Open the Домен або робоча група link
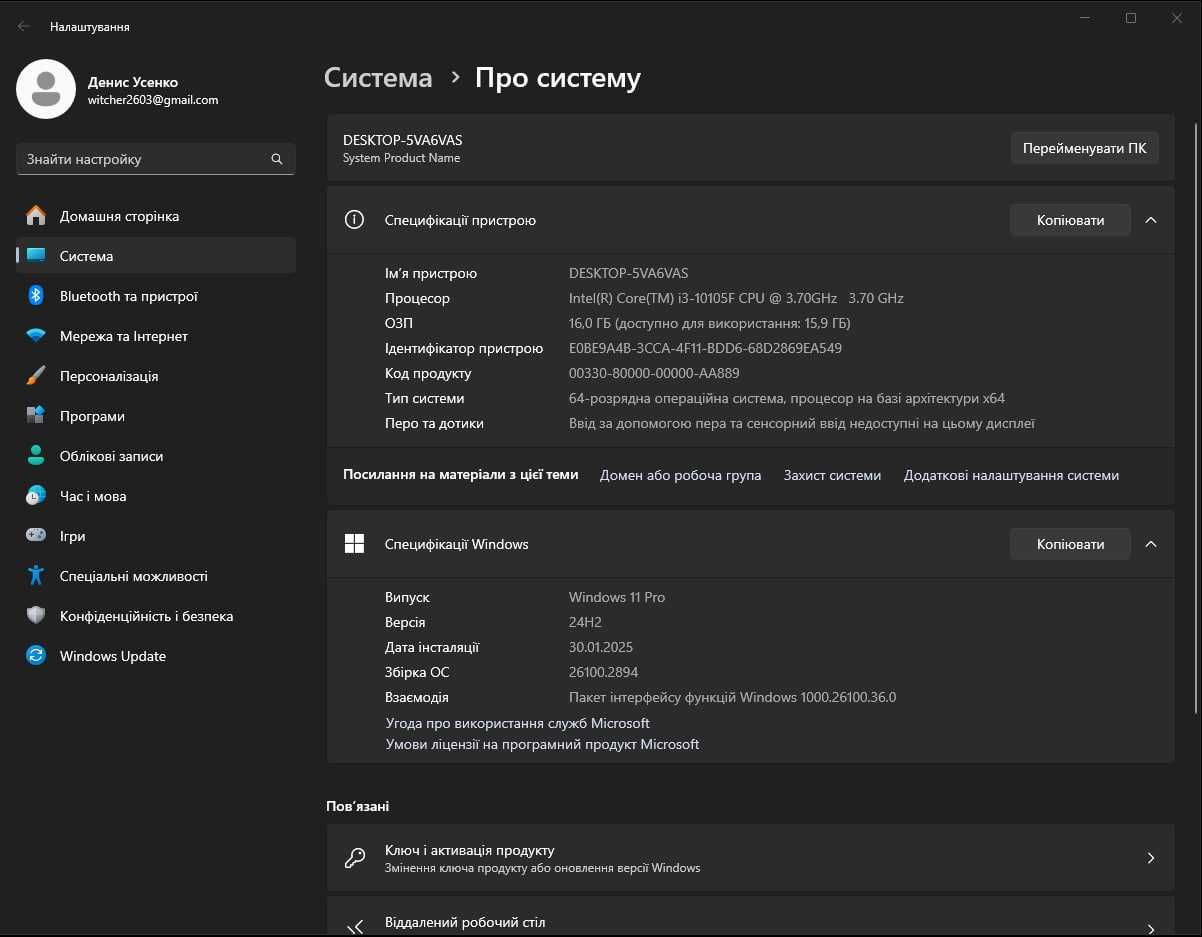This screenshot has width=1202, height=937. click(x=680, y=475)
